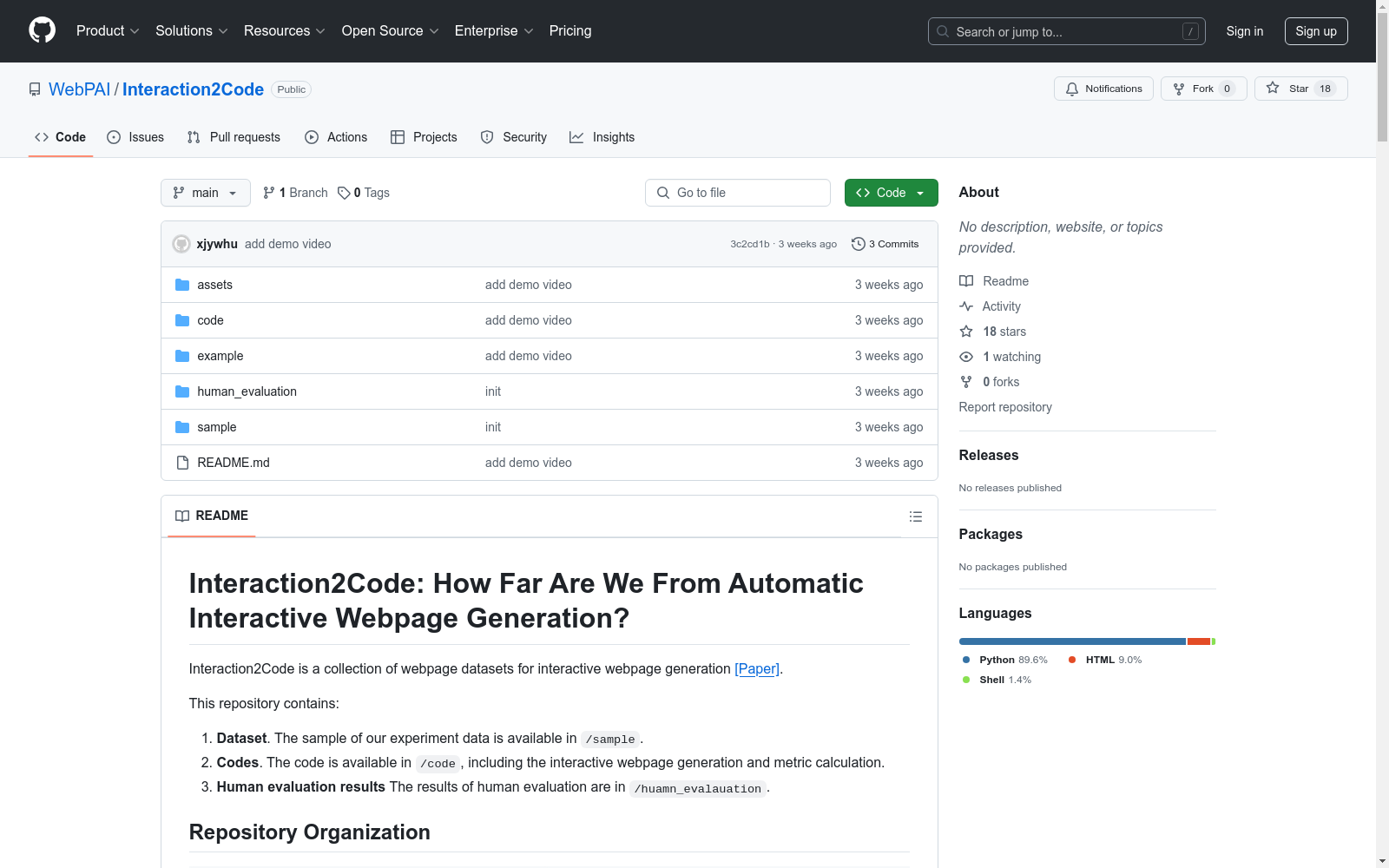Open the Pull requests tab
1389x868 pixels.
coord(234,137)
